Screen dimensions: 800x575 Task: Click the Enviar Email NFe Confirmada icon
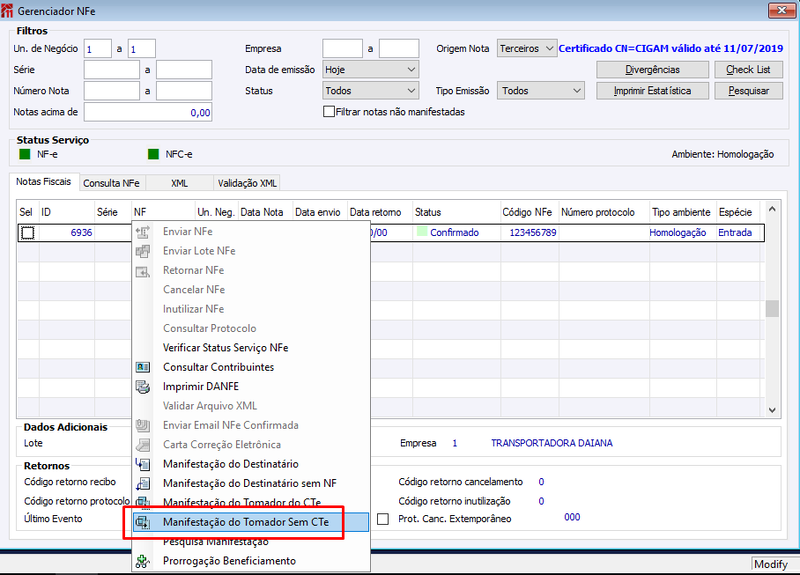(143, 426)
